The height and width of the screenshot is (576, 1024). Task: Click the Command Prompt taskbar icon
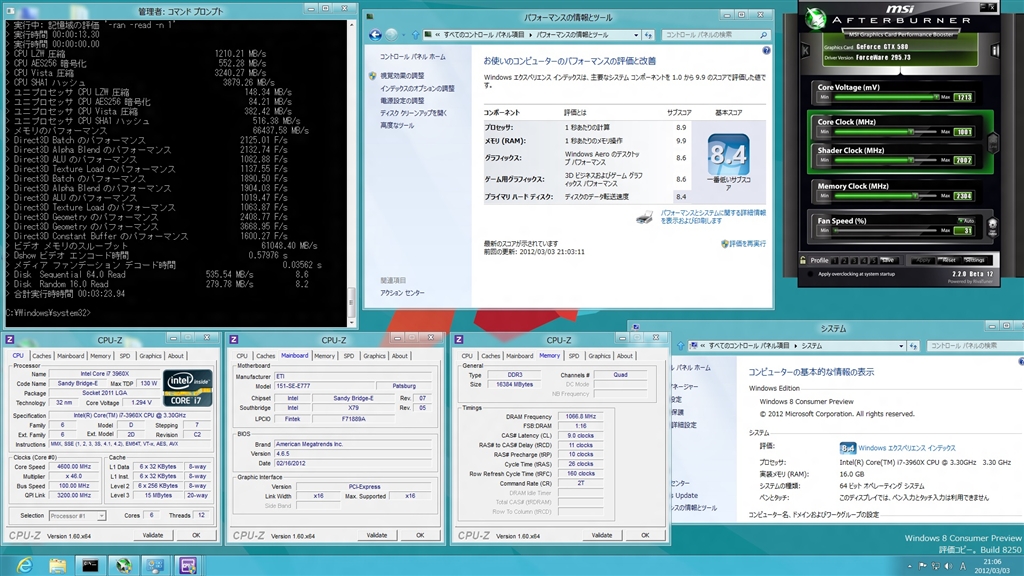[x=90, y=564]
